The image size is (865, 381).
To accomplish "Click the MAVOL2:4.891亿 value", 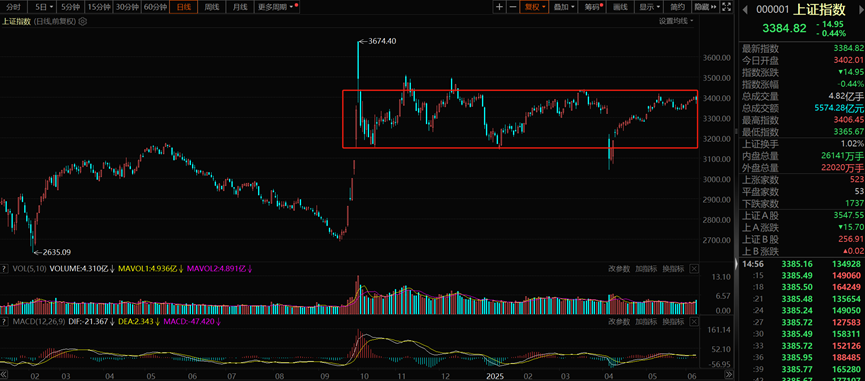I will click(219, 269).
